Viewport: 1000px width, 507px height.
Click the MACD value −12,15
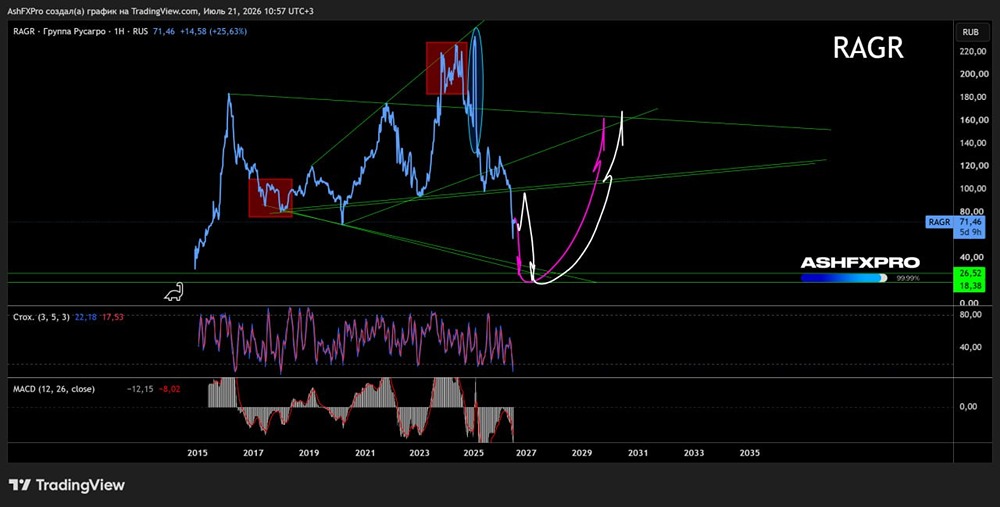[138, 389]
